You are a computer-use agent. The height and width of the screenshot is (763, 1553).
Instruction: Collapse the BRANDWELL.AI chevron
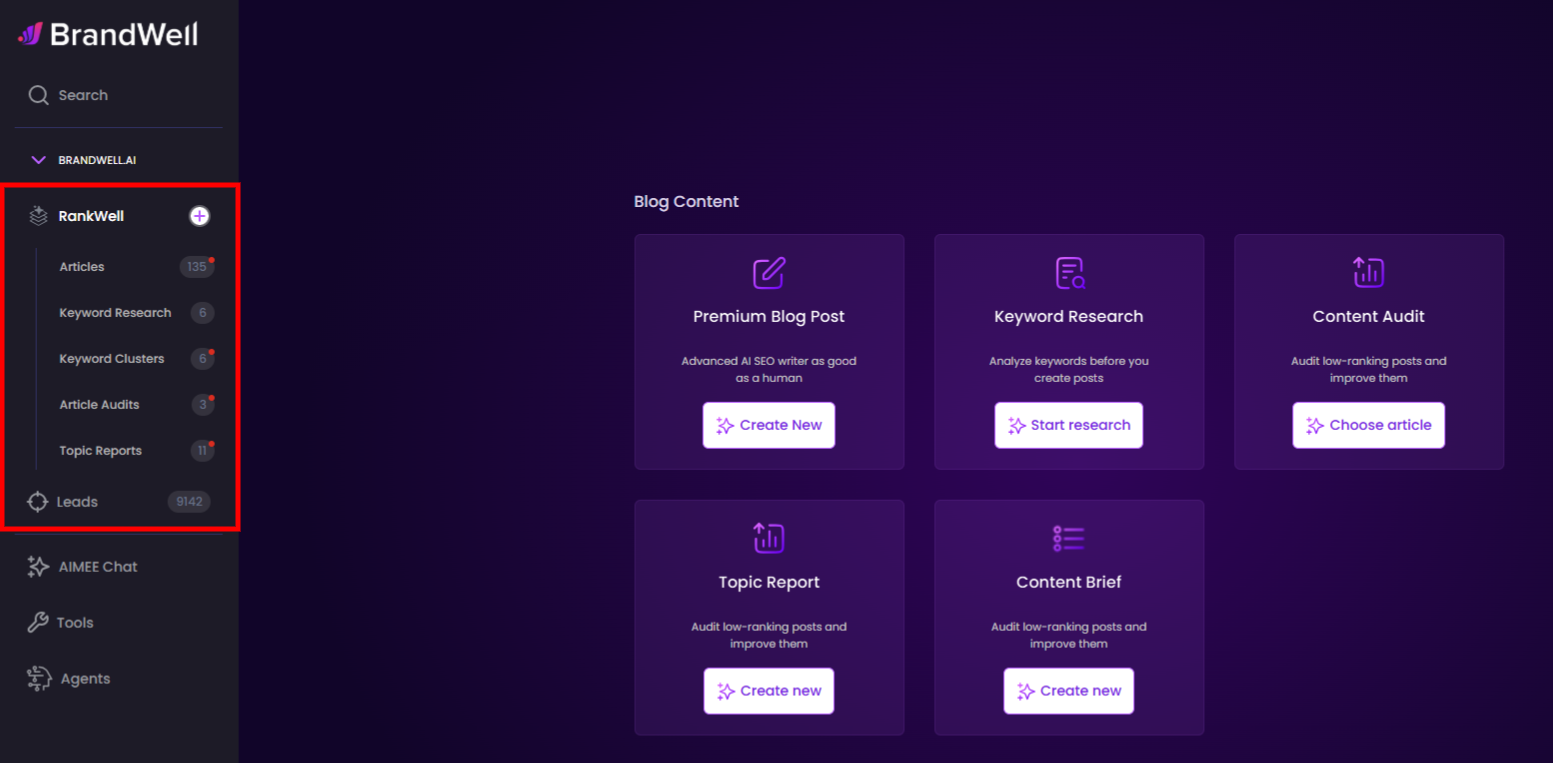point(38,160)
